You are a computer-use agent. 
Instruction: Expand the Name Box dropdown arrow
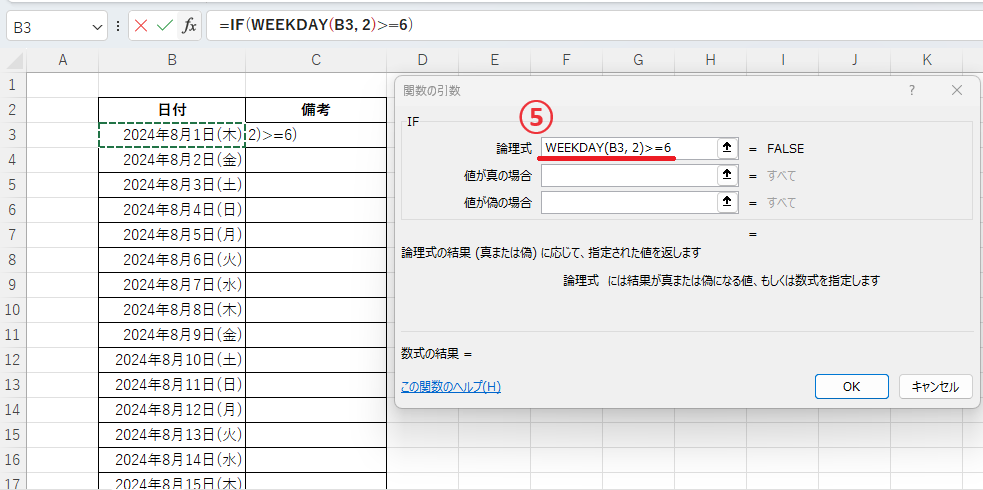97,27
